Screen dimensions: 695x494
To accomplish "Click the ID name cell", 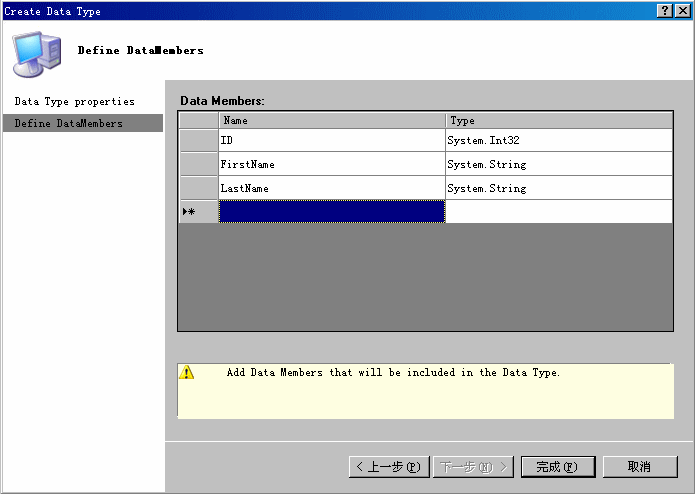I will [x=331, y=140].
